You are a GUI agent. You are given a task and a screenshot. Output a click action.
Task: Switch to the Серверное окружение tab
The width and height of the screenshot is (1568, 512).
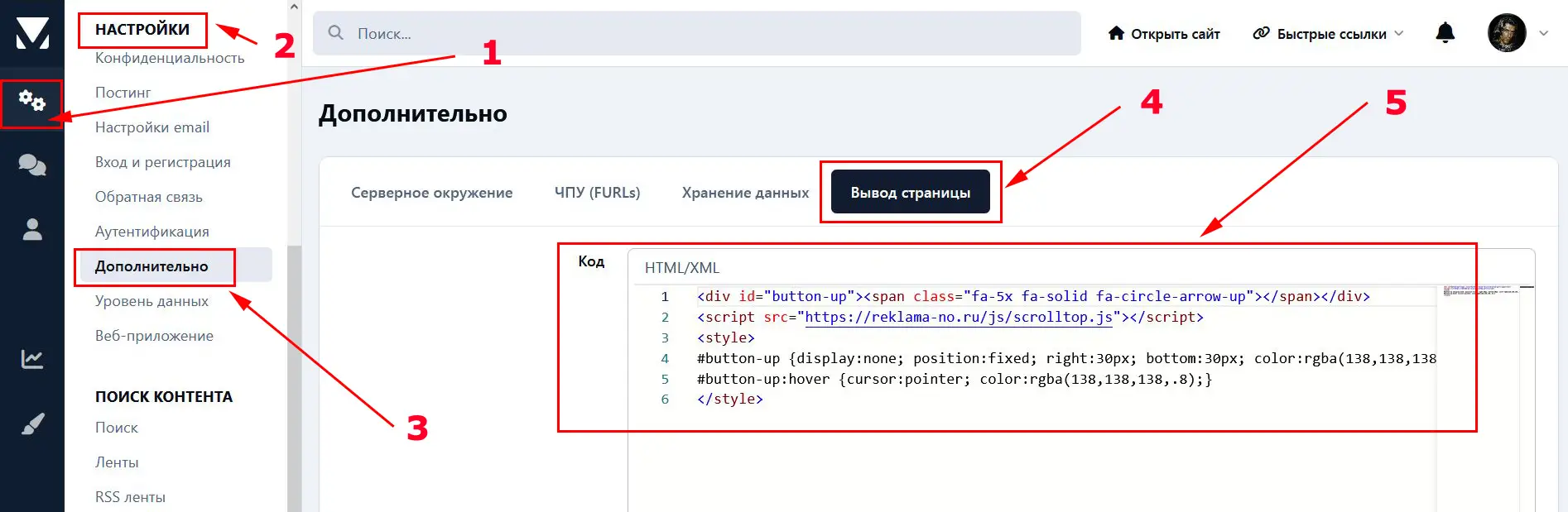click(431, 192)
